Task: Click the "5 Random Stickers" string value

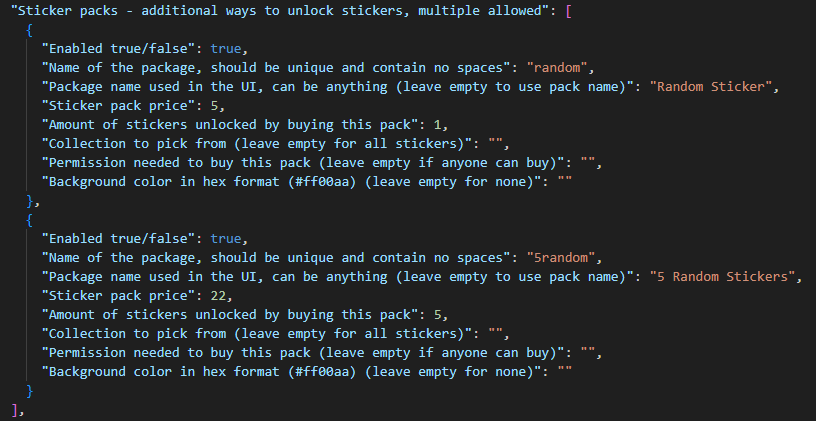Action: (722, 276)
